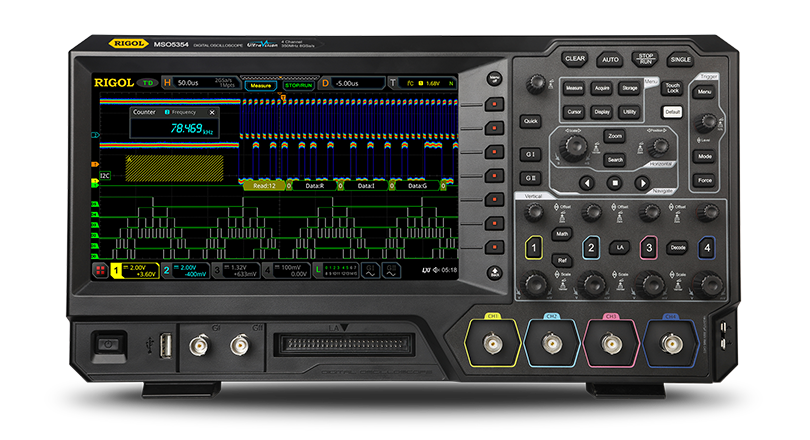810x440 pixels.
Task: Toggle channel 2 with the blue button
Action: pyautogui.click(x=591, y=246)
